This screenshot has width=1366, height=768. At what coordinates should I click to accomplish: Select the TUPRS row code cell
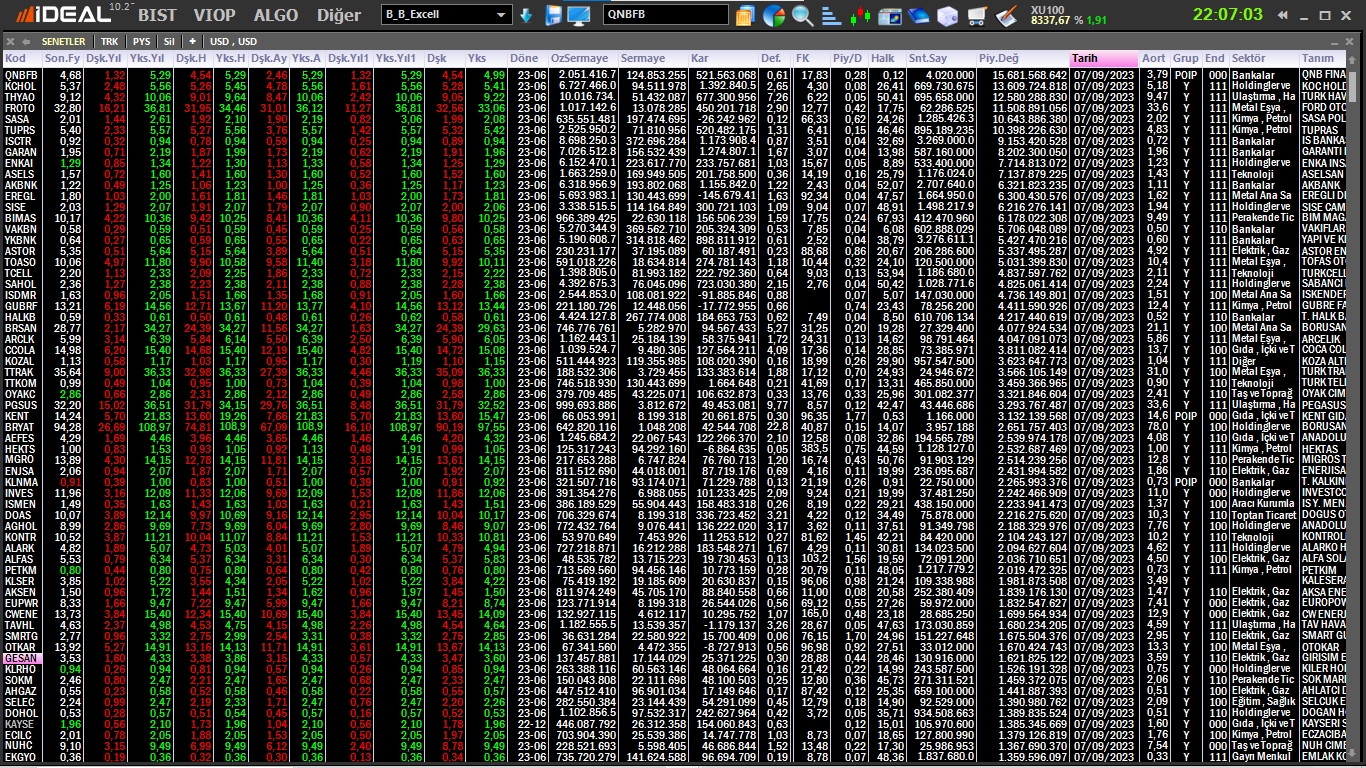point(21,130)
